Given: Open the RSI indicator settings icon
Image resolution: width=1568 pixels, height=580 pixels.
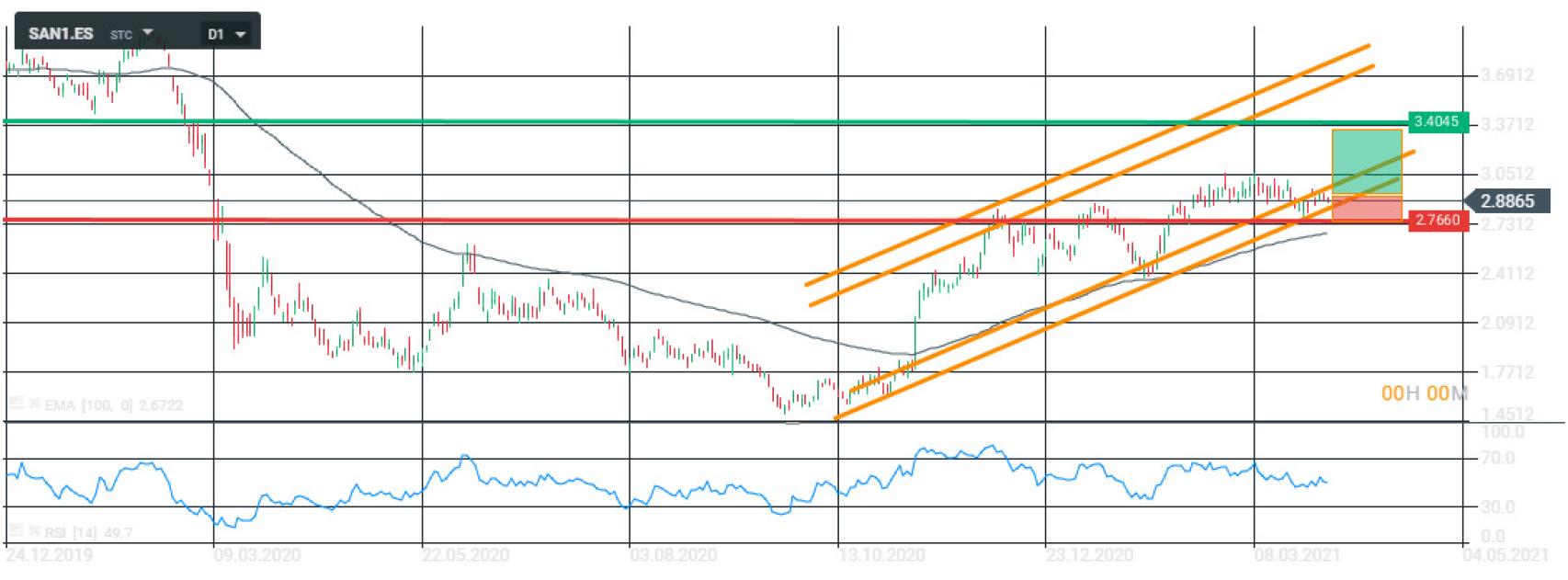Looking at the screenshot, I should (x=14, y=532).
